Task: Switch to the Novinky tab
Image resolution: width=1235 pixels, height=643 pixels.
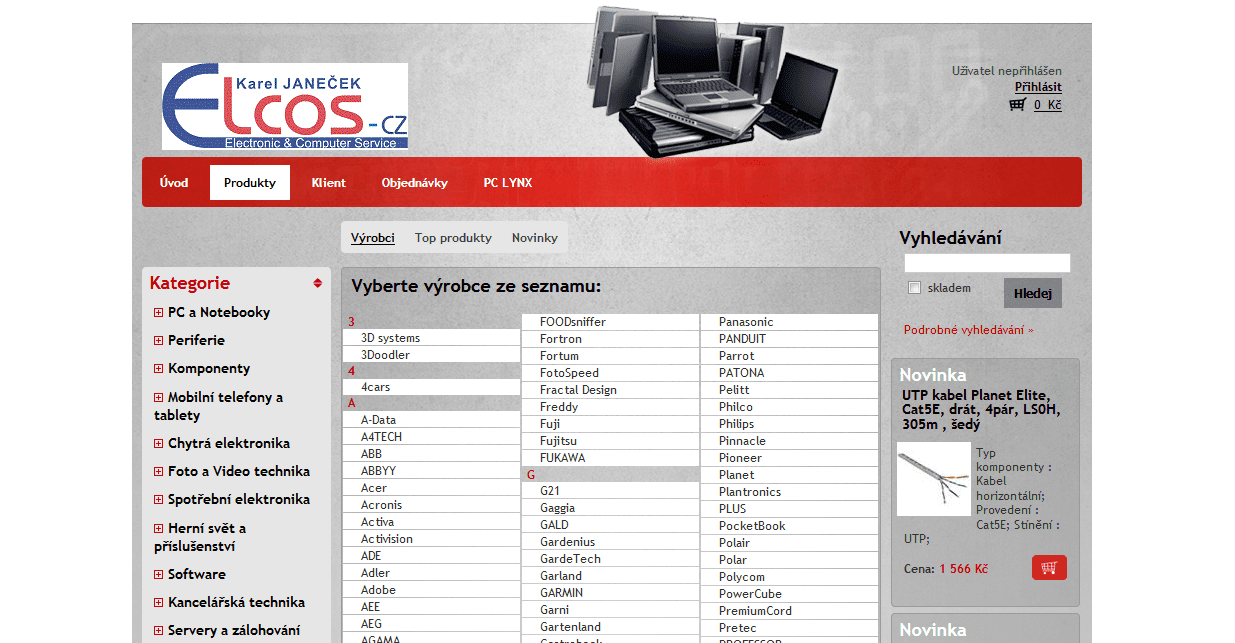Action: pyautogui.click(x=535, y=238)
